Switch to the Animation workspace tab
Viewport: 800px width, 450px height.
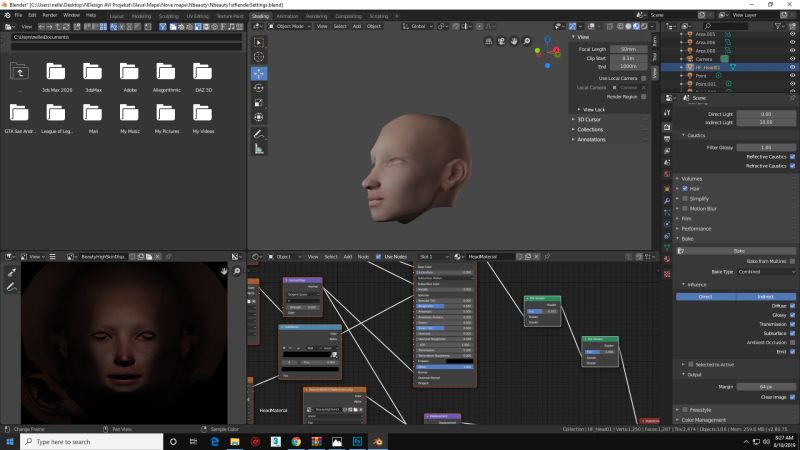pos(287,16)
